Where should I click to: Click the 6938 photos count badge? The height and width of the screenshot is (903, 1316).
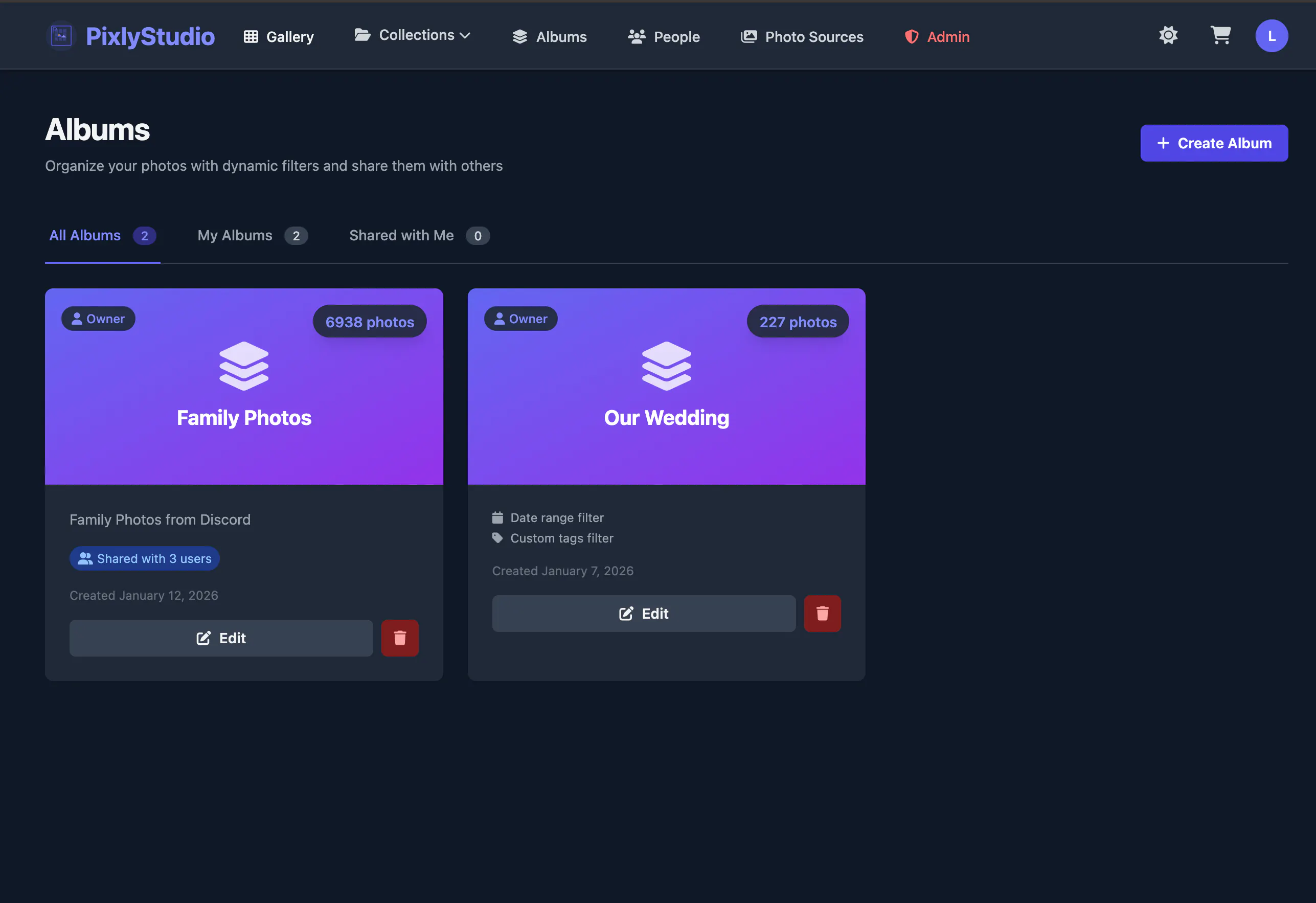point(370,322)
